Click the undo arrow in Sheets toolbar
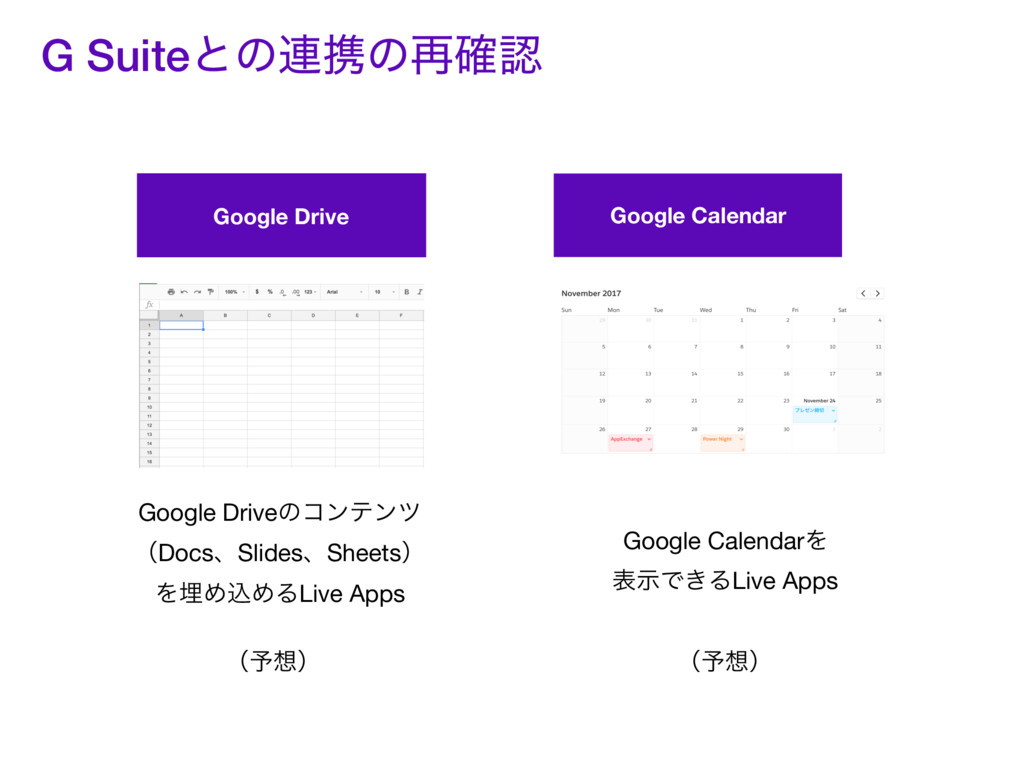The width and height of the screenshot is (1024, 768). 184,292
